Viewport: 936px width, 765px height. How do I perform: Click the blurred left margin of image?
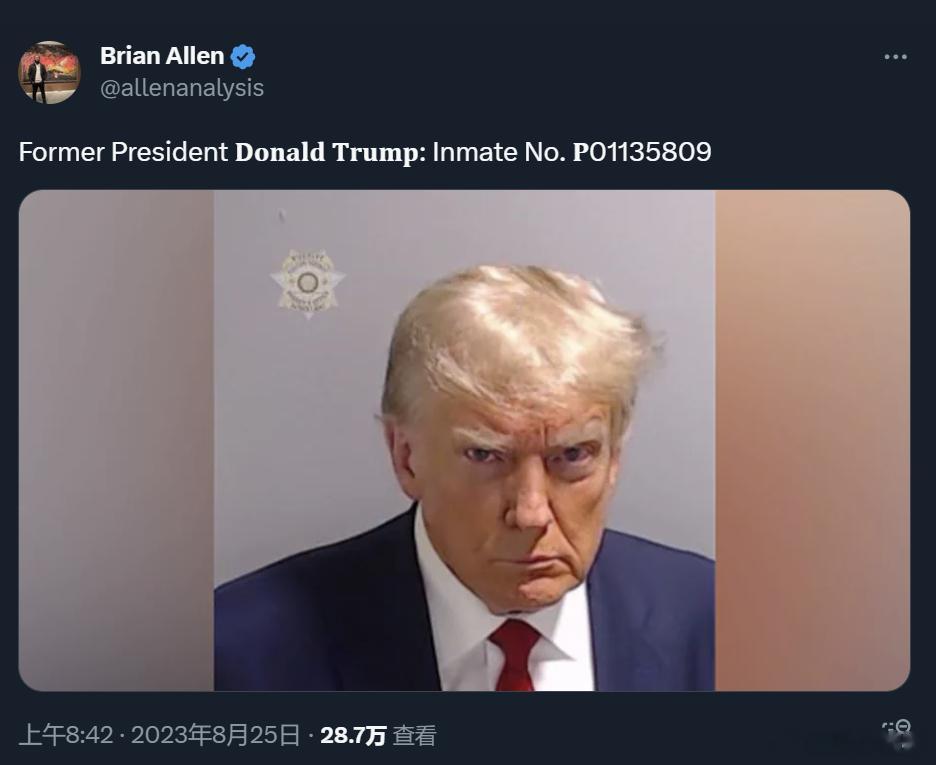(x=116, y=440)
